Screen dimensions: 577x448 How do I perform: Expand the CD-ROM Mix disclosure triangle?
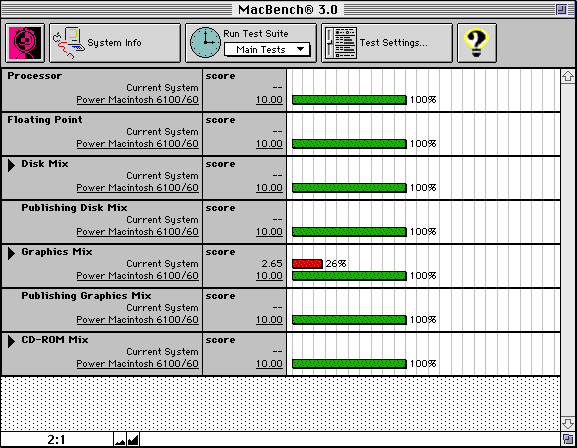tap(11, 341)
